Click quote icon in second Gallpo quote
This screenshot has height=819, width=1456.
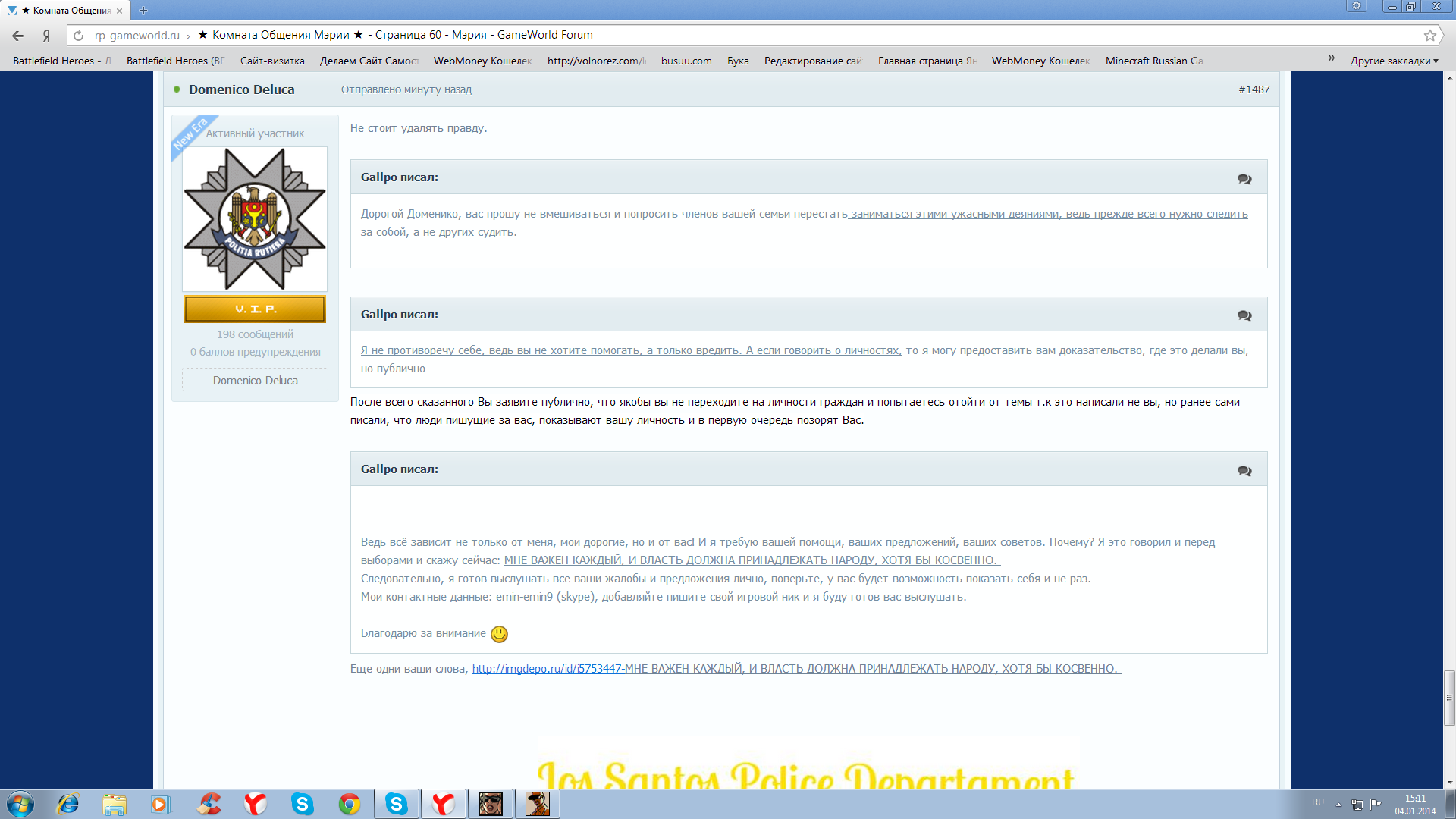pyautogui.click(x=1244, y=315)
